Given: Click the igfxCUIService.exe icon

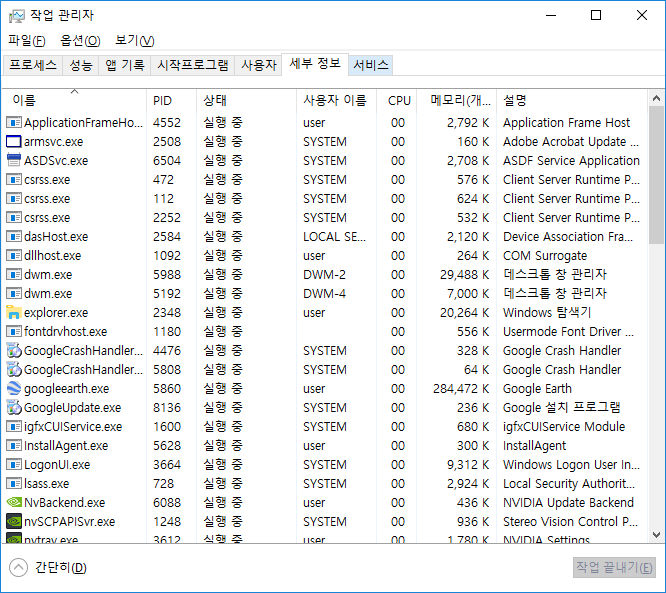Looking at the screenshot, I should tap(14, 426).
